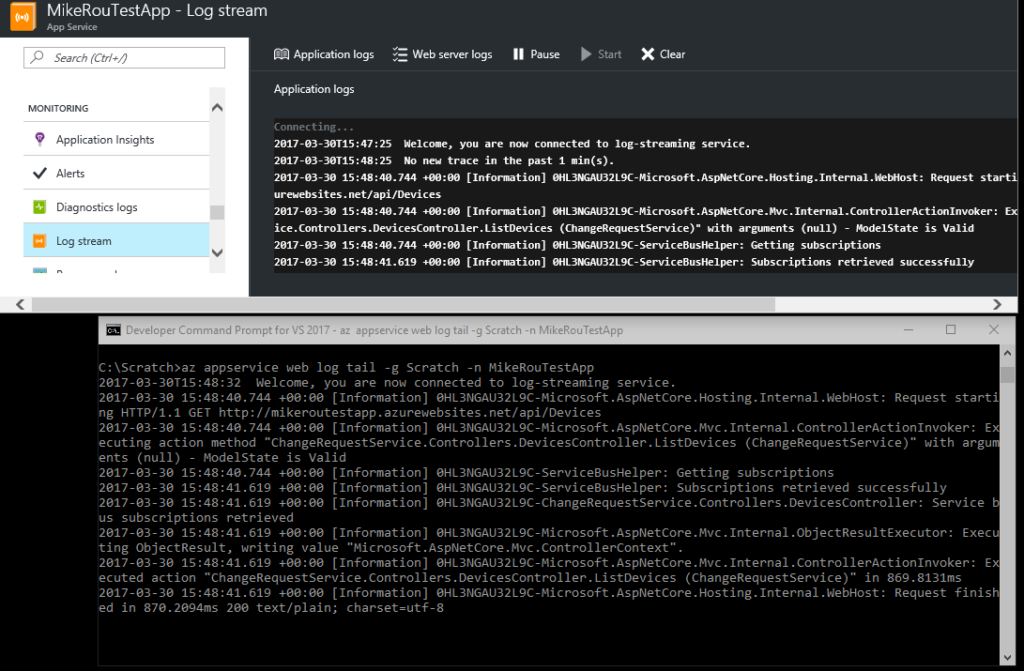Click the sidebar scroll up chevron
The height and width of the screenshot is (671, 1024).
pyautogui.click(x=217, y=107)
